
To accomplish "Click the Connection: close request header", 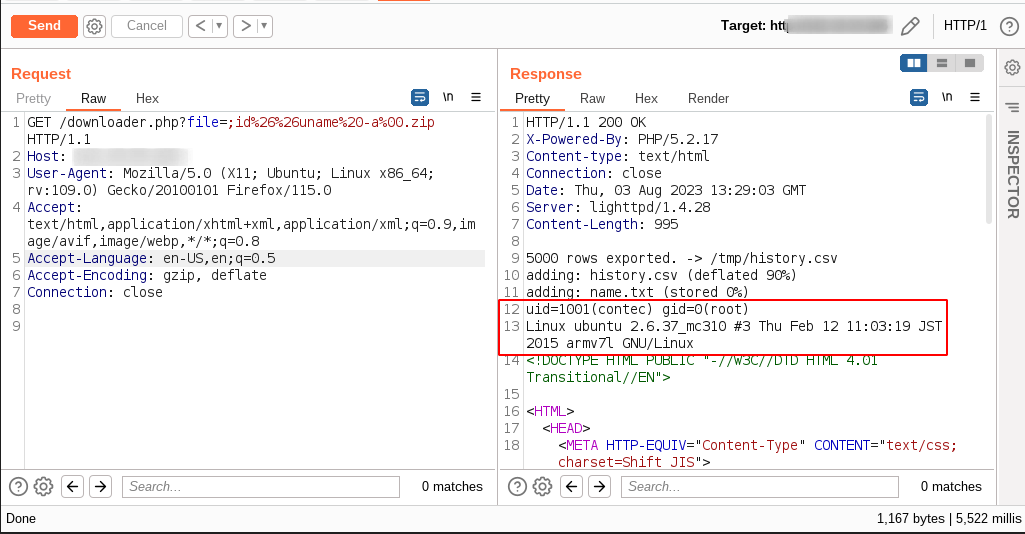I will click(95, 292).
